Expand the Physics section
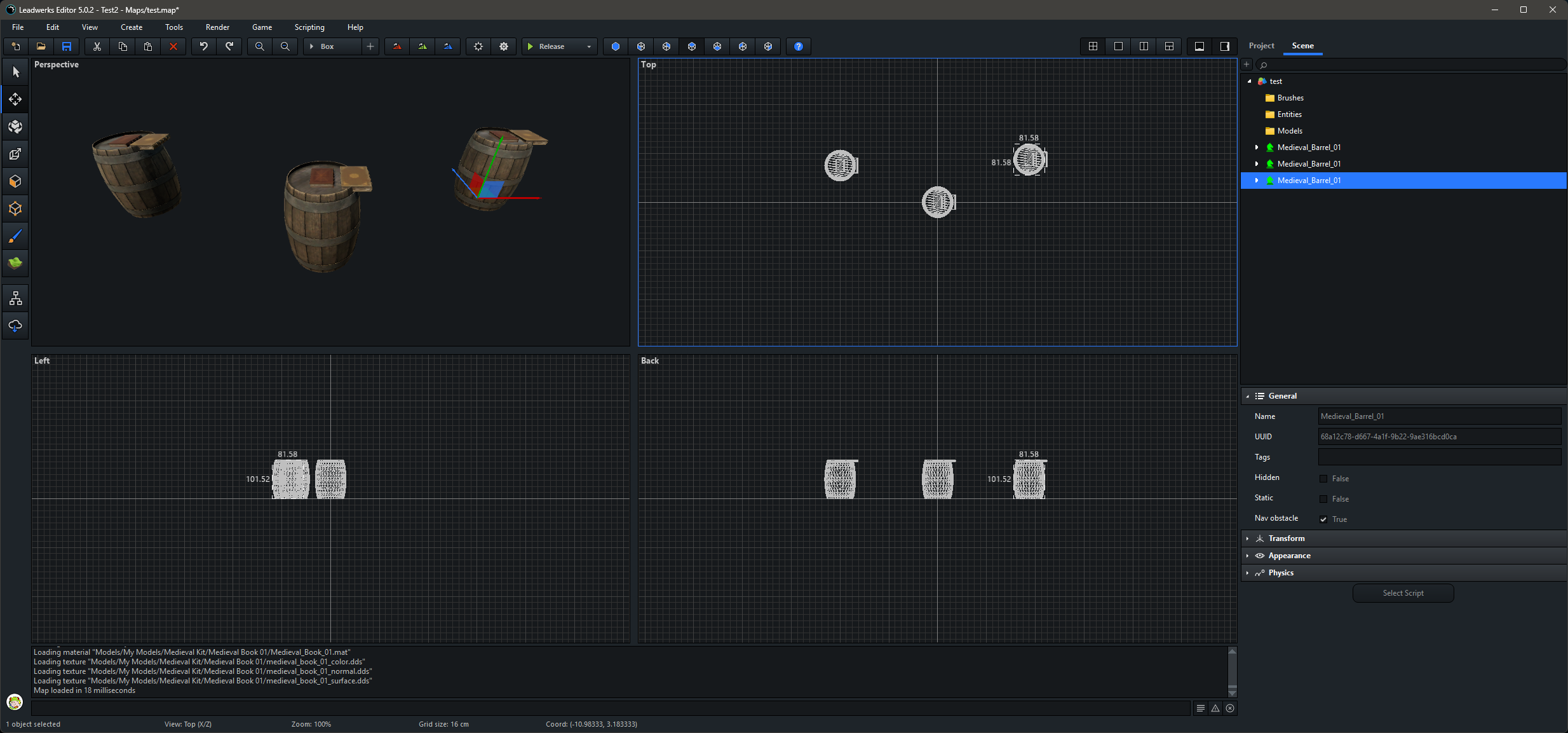Image resolution: width=1568 pixels, height=733 pixels. point(1280,573)
